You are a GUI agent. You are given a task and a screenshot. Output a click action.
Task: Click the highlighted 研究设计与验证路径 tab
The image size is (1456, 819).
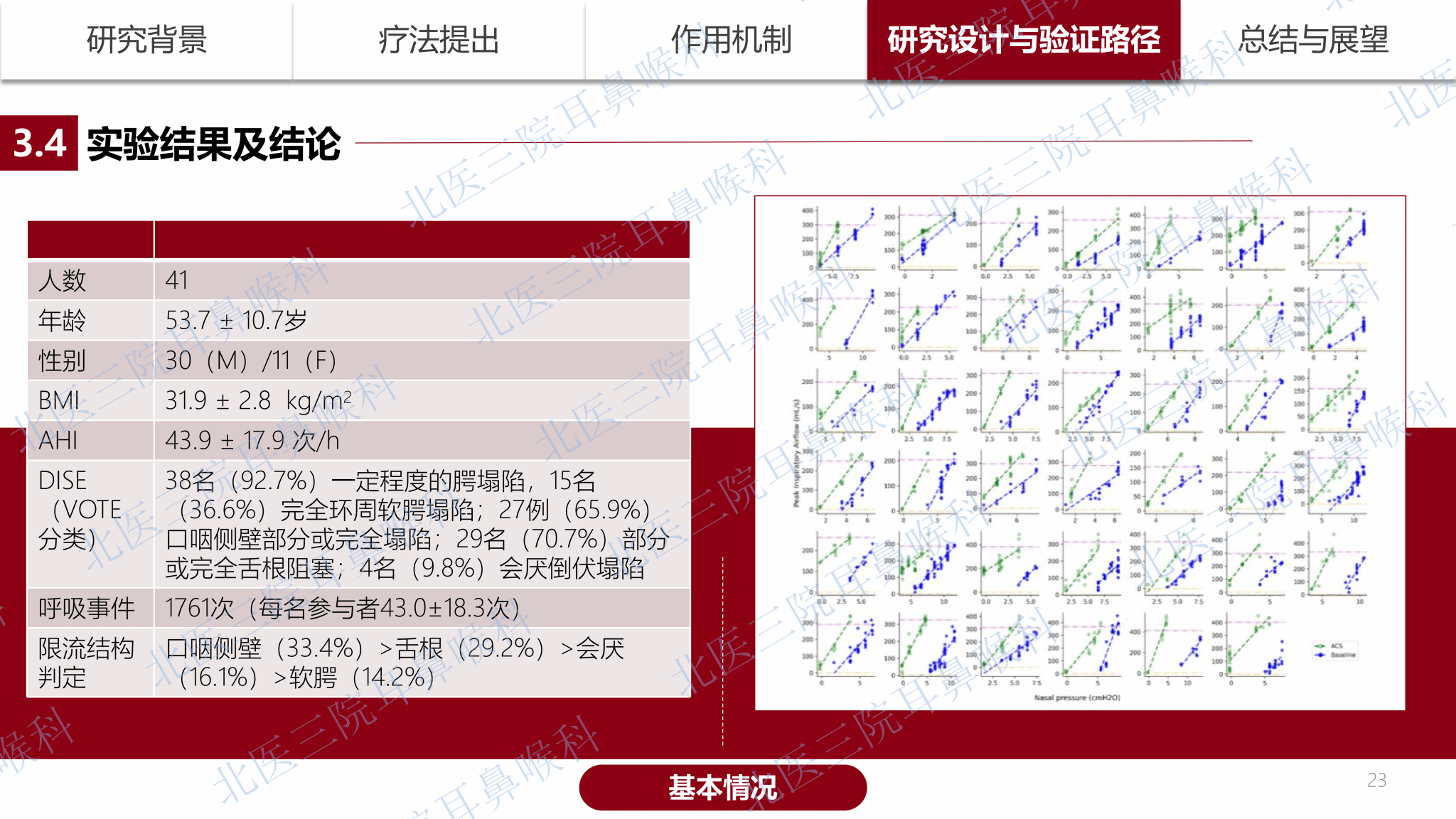tap(1024, 40)
